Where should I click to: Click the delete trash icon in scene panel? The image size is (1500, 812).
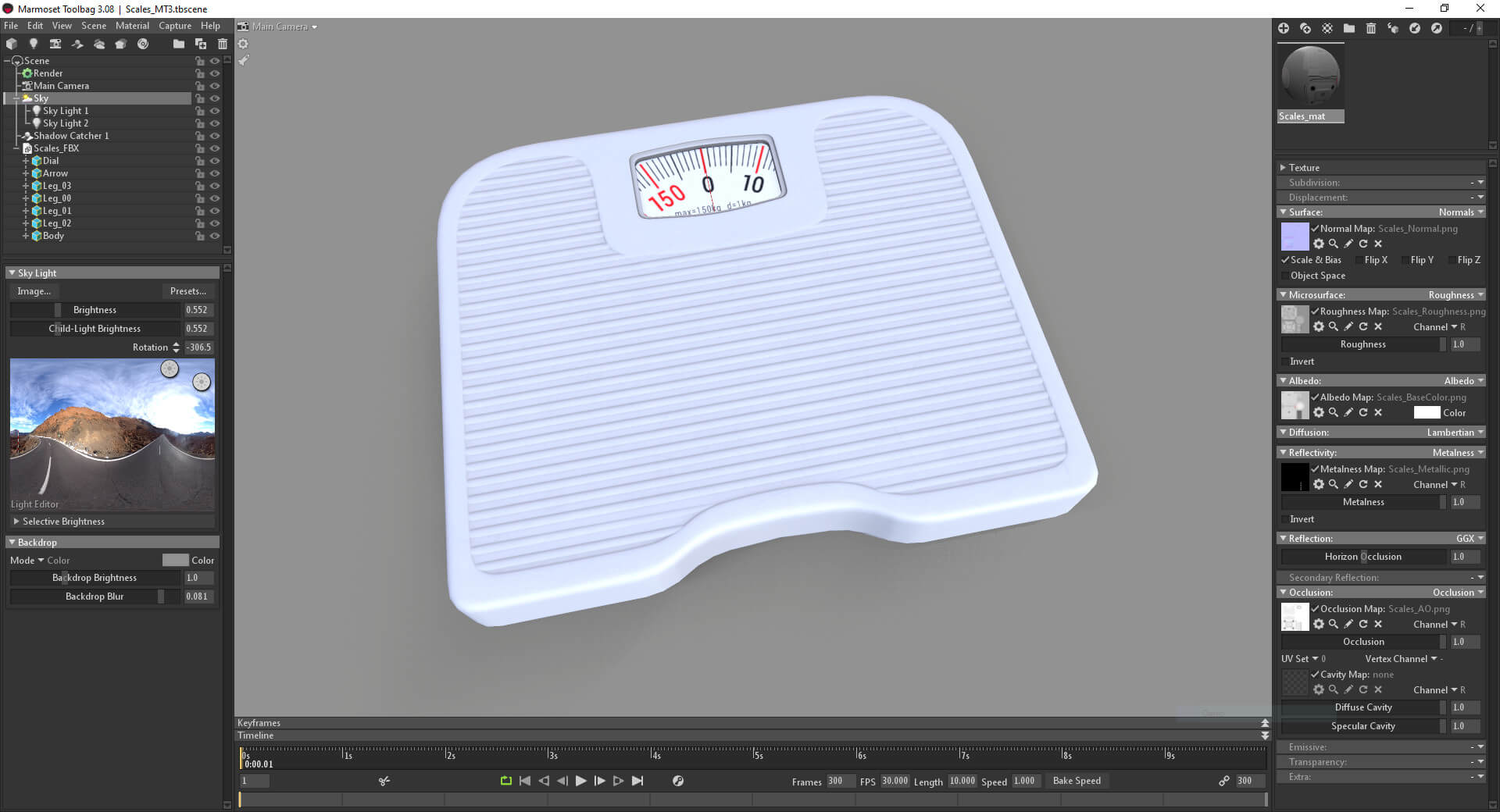(x=223, y=44)
